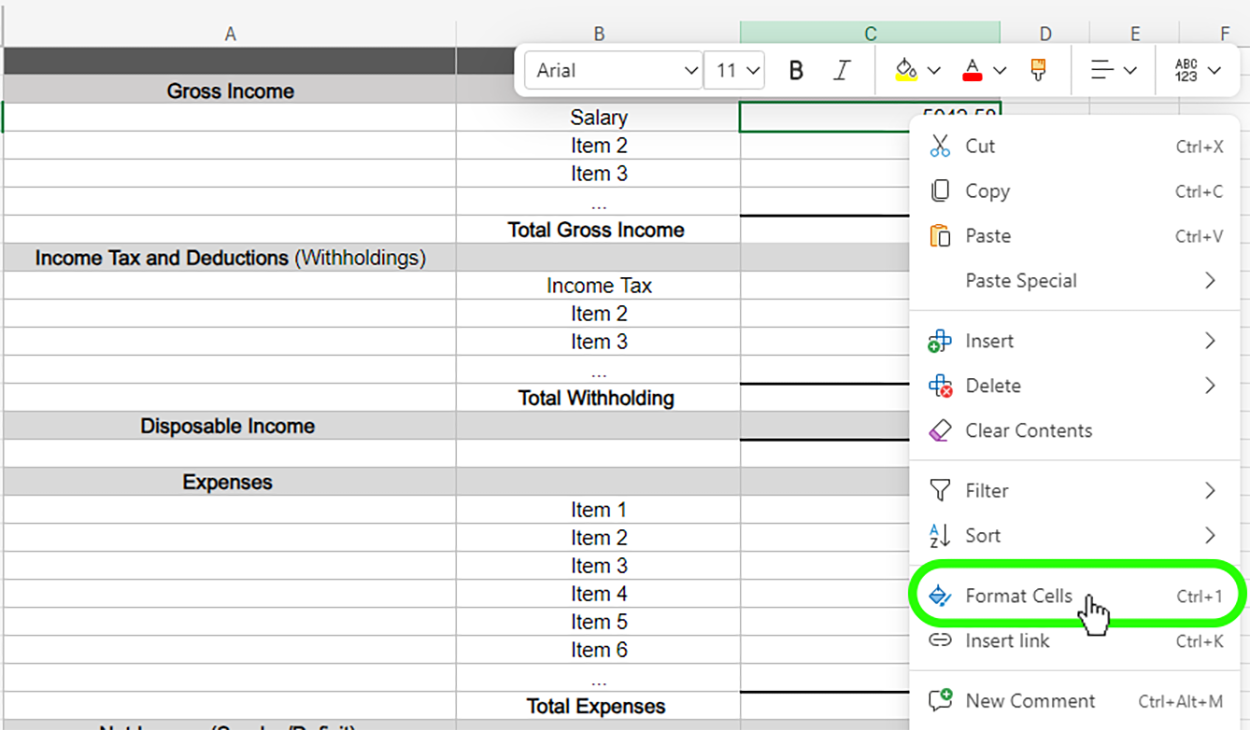Select column A header
The image size is (1250, 730).
[230, 34]
